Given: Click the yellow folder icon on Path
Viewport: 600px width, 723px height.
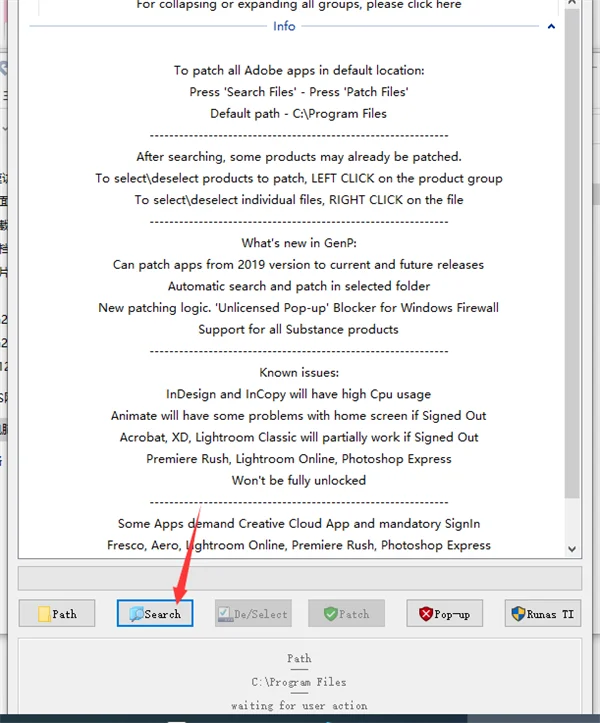Looking at the screenshot, I should tap(44, 614).
